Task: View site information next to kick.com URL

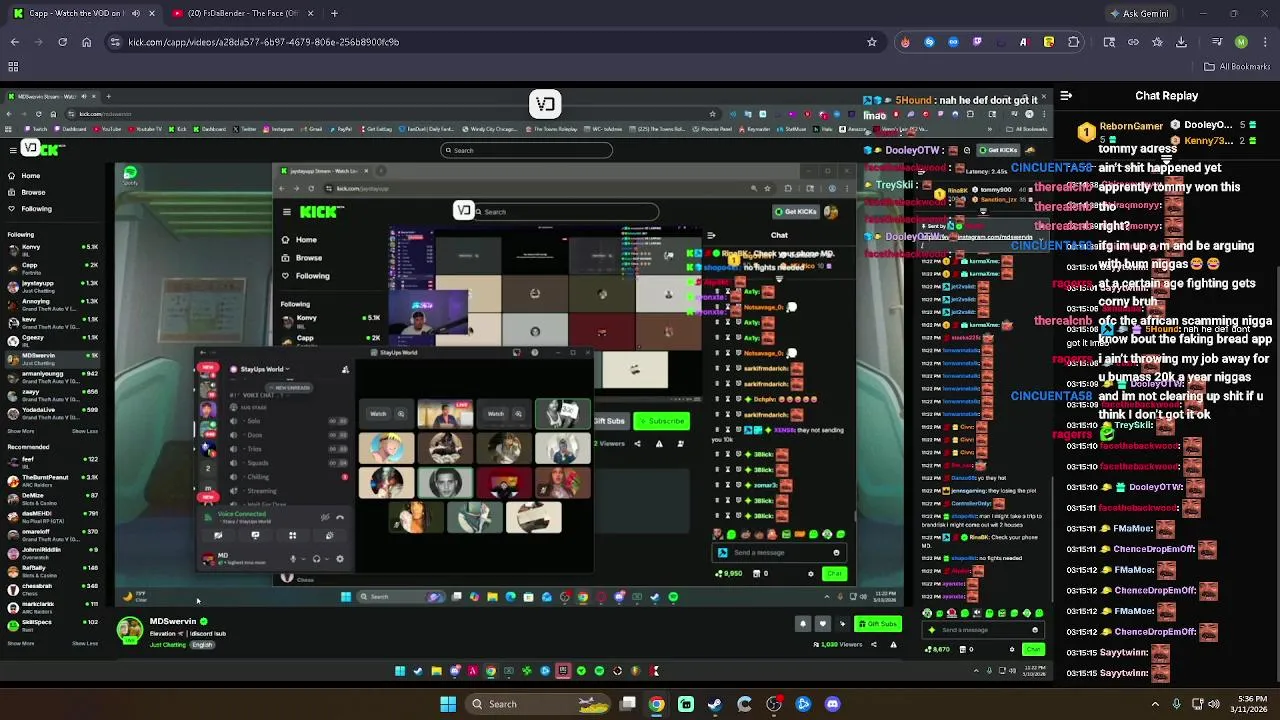Action: [x=116, y=42]
